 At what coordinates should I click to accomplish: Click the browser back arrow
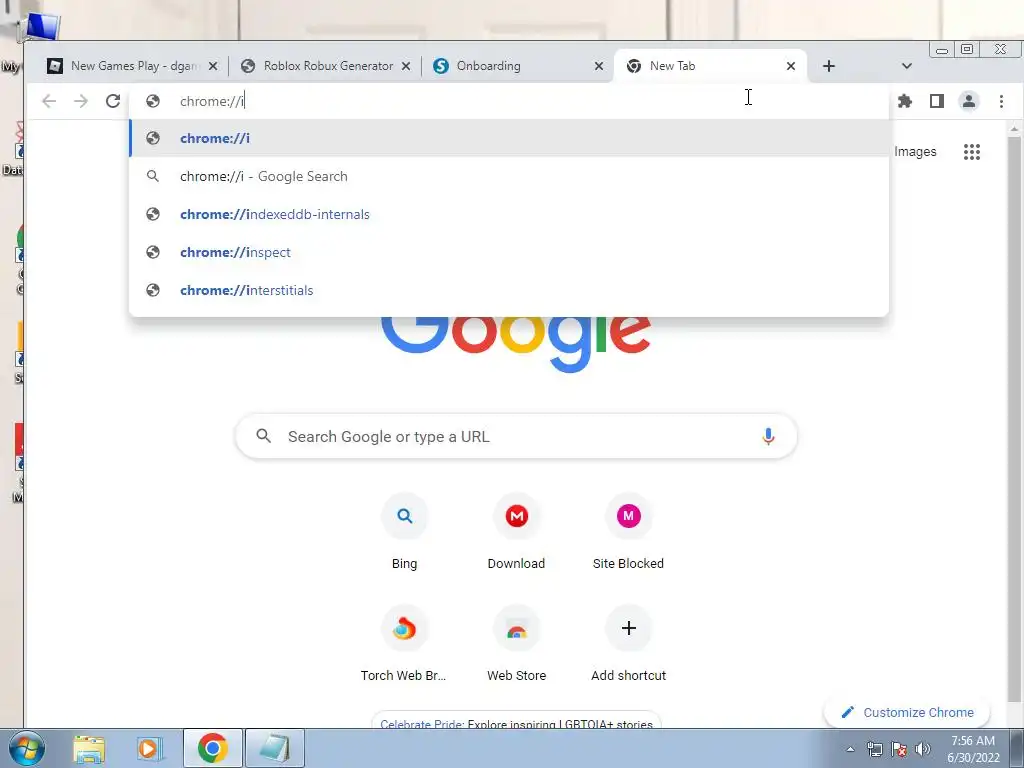click(49, 101)
